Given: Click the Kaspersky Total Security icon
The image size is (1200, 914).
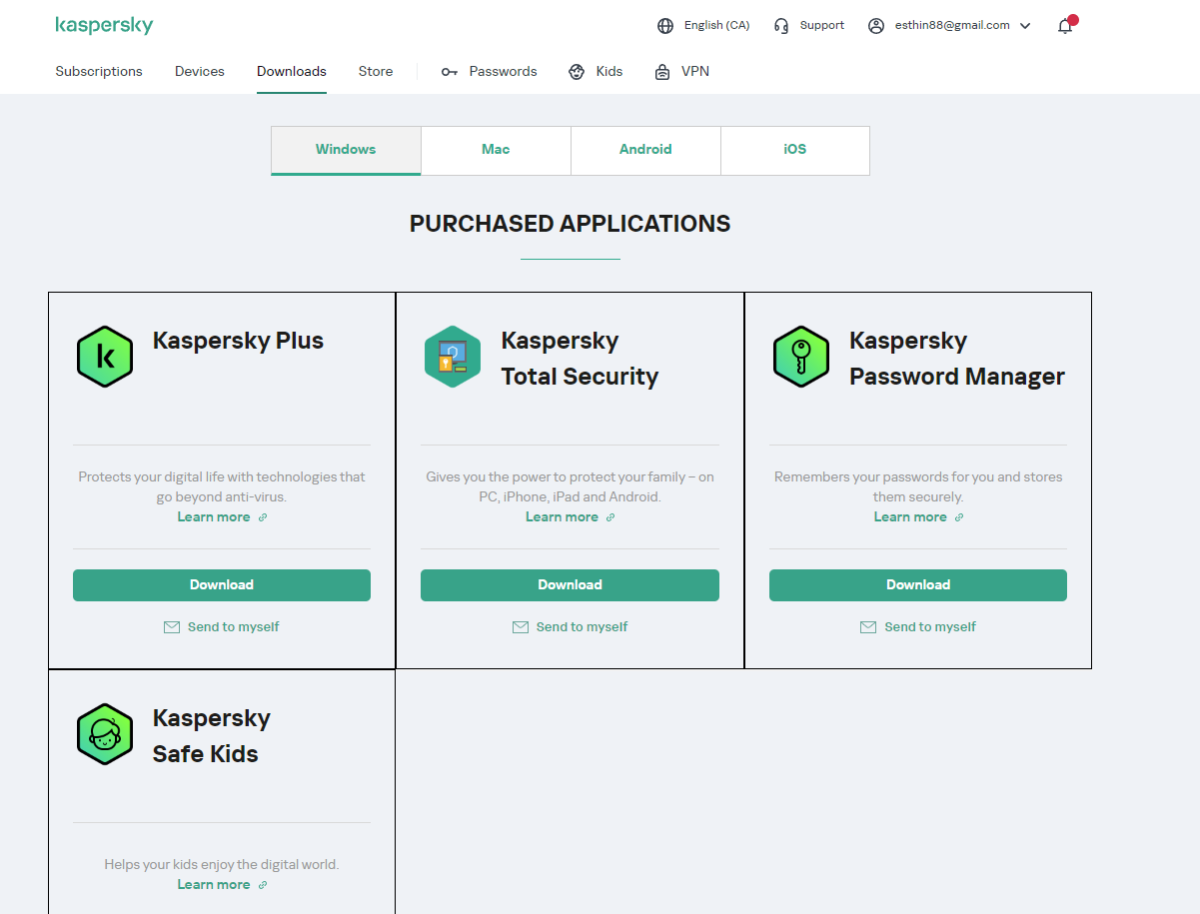Looking at the screenshot, I should coord(453,357).
